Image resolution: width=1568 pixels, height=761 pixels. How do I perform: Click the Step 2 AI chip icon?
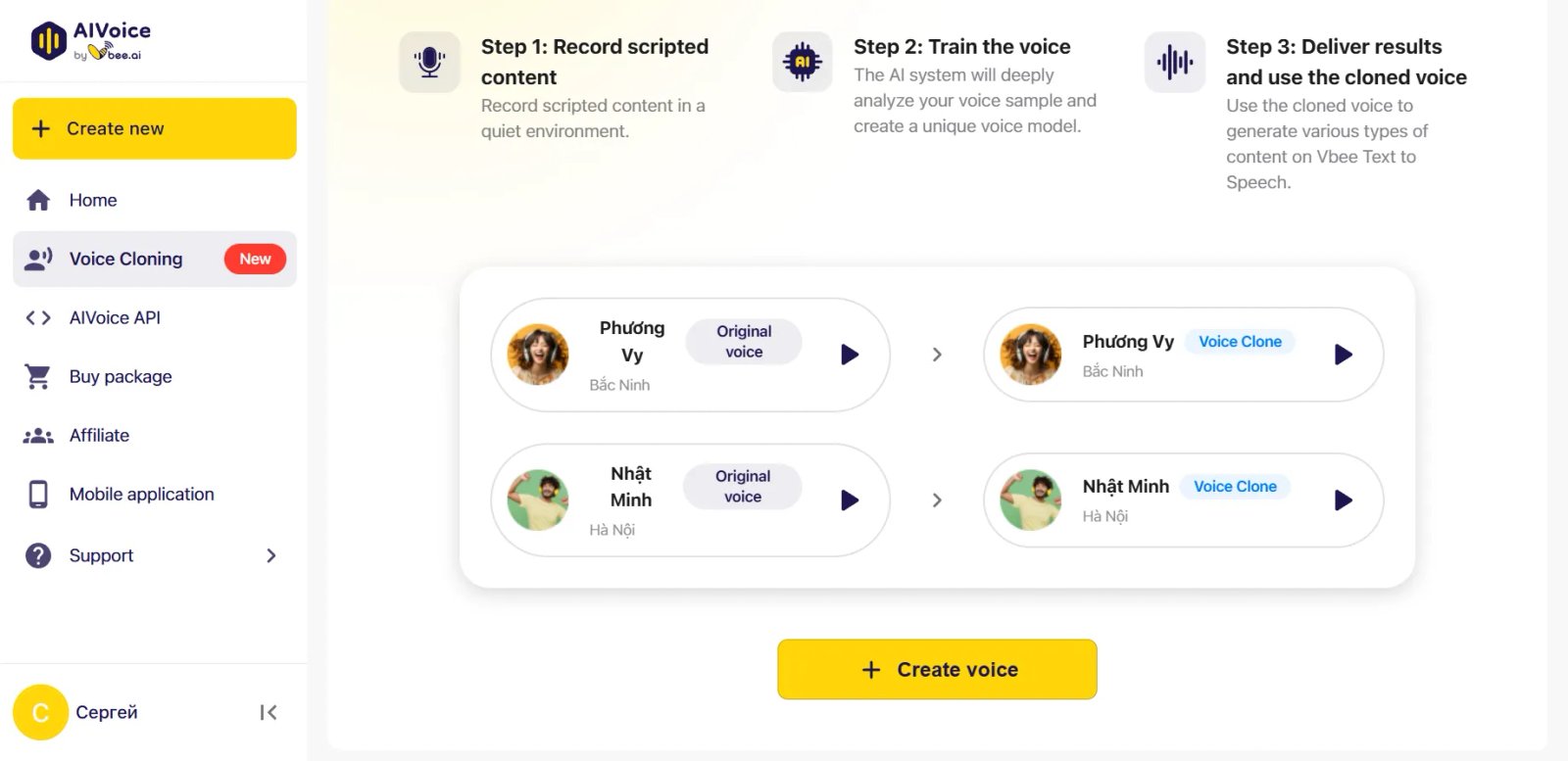pyautogui.click(x=802, y=61)
